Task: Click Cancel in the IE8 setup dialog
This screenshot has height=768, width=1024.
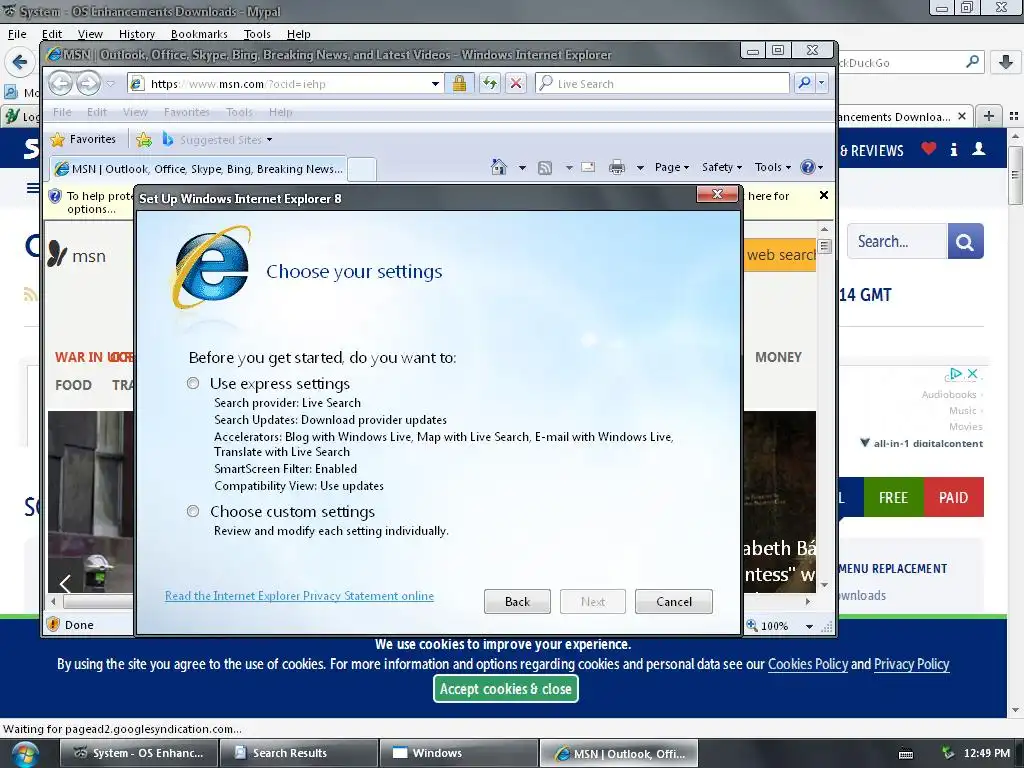Action: 673,601
